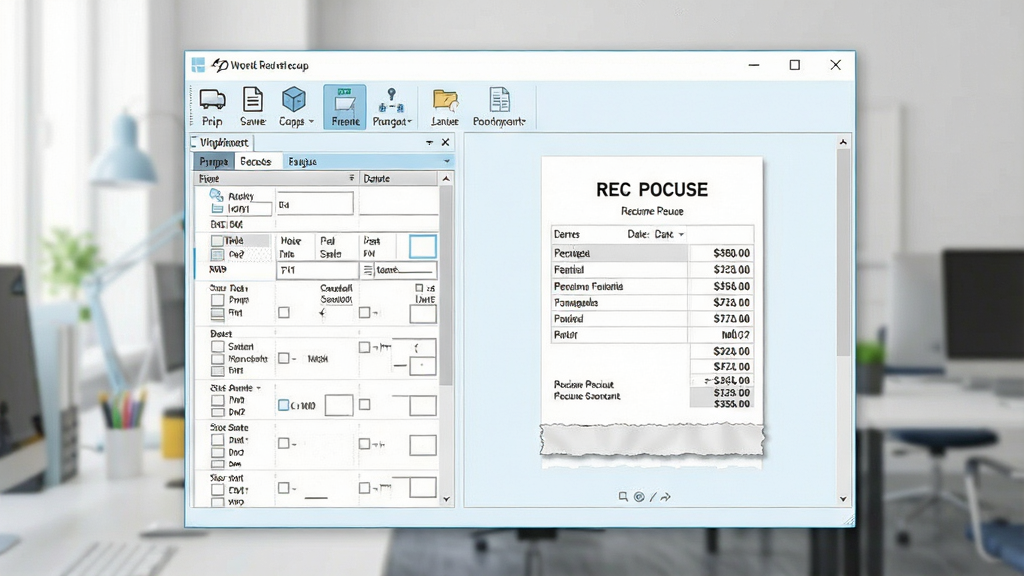Click the Poodrgeorts page icon
Image resolution: width=1024 pixels, height=576 pixels.
click(500, 100)
